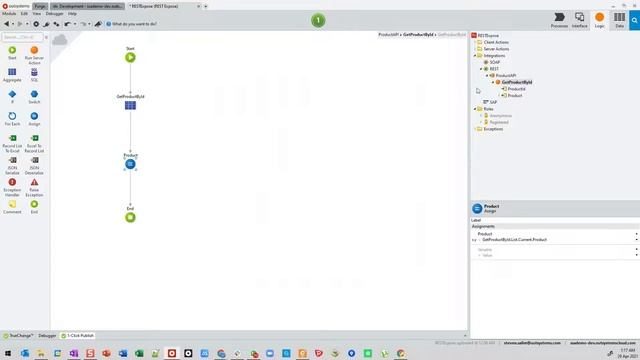This screenshot has width=640, height=360.
Task: Select the SQL tool in toolbox
Action: pos(34,75)
